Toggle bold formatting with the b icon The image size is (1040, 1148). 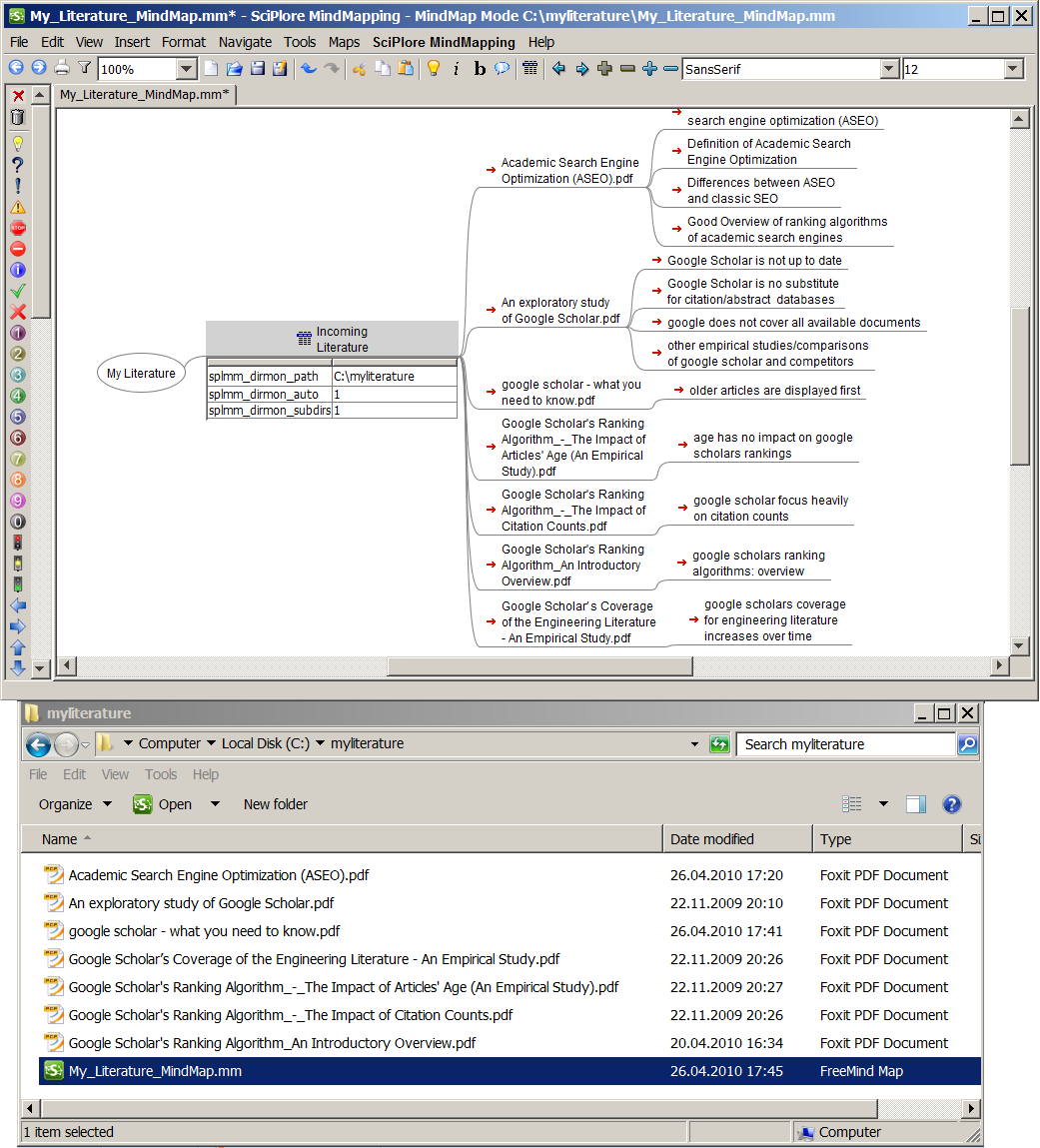(480, 69)
